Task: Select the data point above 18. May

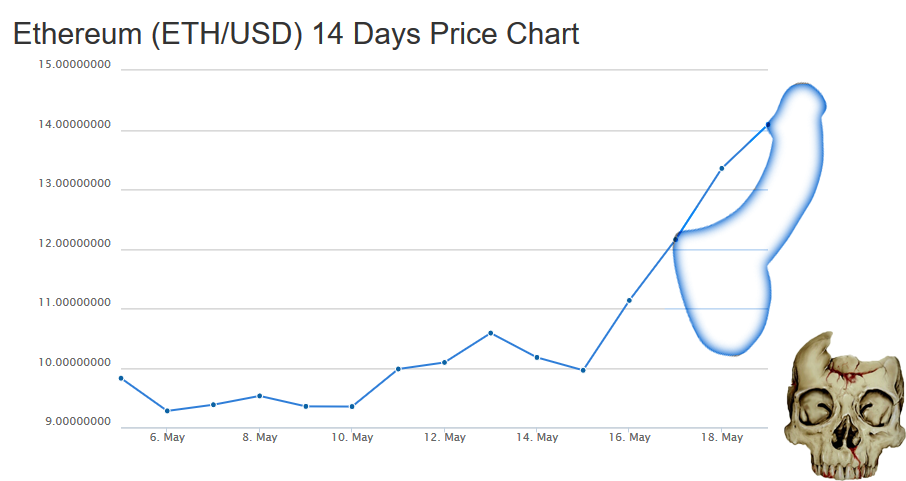Action: pyautogui.click(x=722, y=168)
